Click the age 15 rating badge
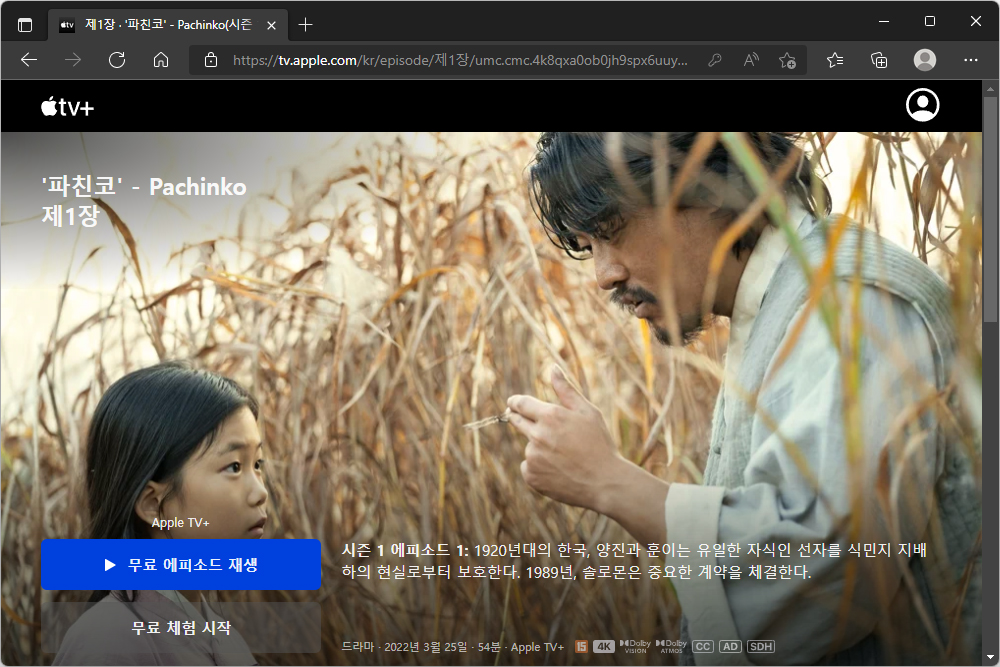Screen dimensions: 1000x667 [x=581, y=647]
